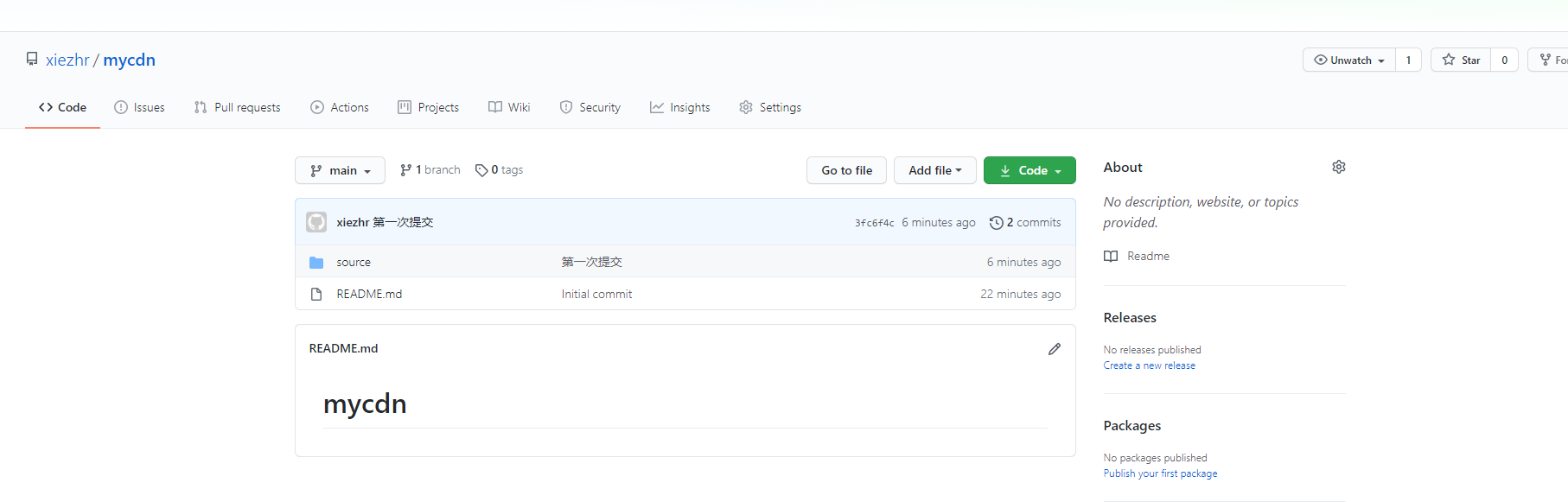Open the latest commit message 第一次提交

(x=403, y=222)
